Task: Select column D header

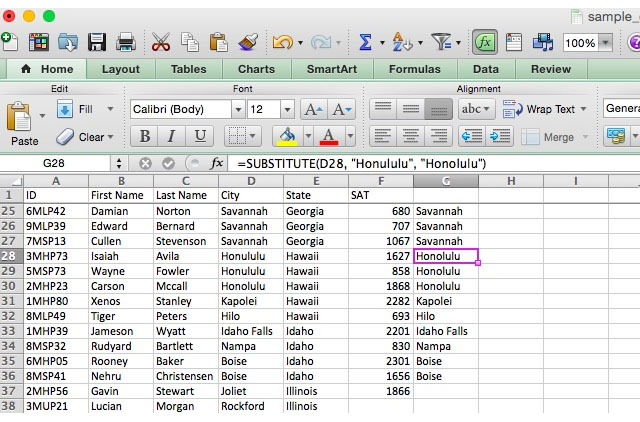Action: click(251, 181)
